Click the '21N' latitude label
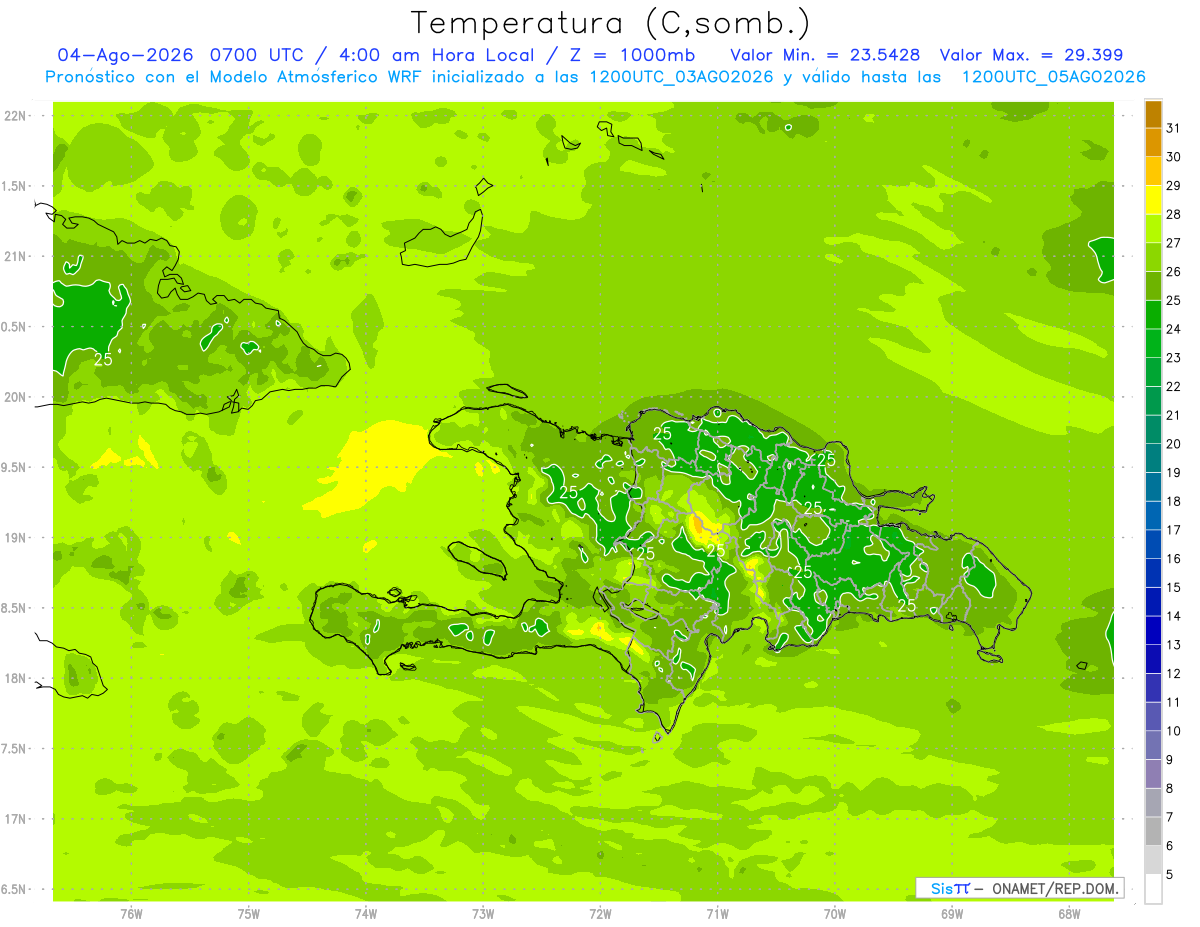This screenshot has height=927, width=1200. 15,256
